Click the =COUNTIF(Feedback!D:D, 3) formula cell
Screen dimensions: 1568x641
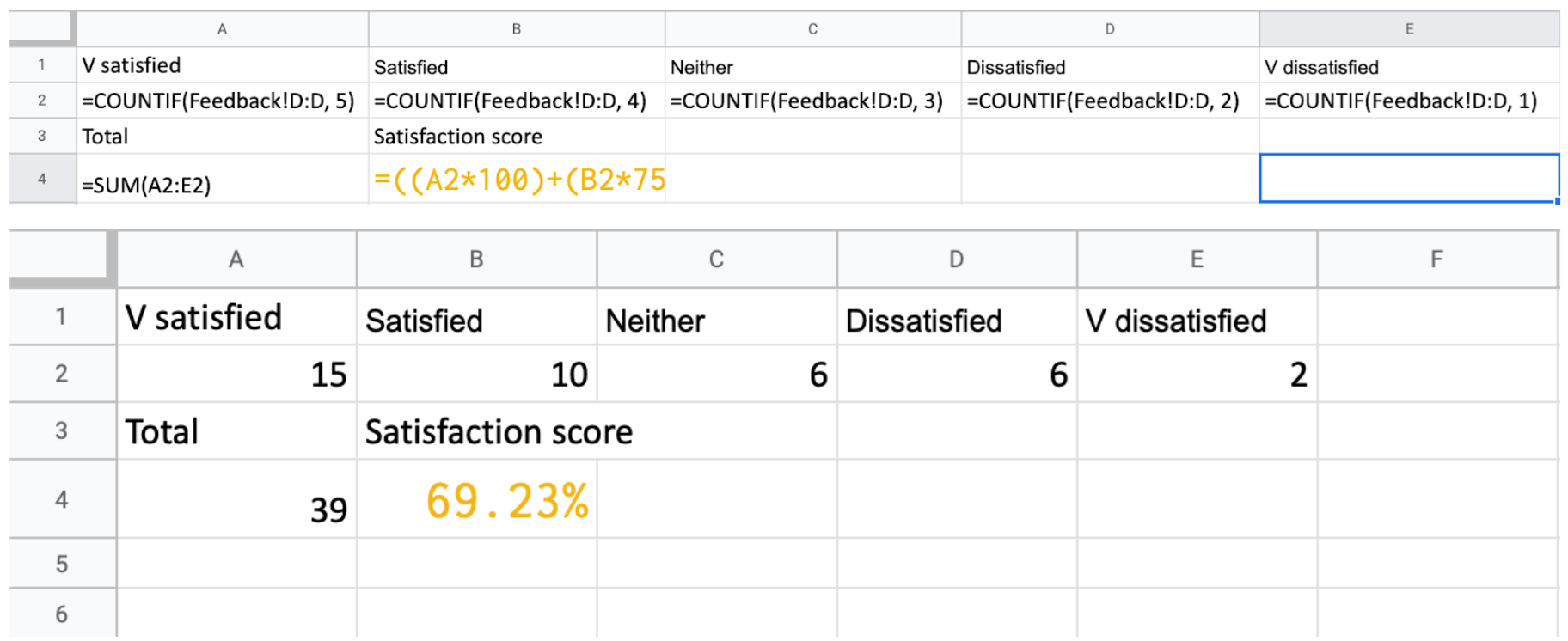click(812, 101)
